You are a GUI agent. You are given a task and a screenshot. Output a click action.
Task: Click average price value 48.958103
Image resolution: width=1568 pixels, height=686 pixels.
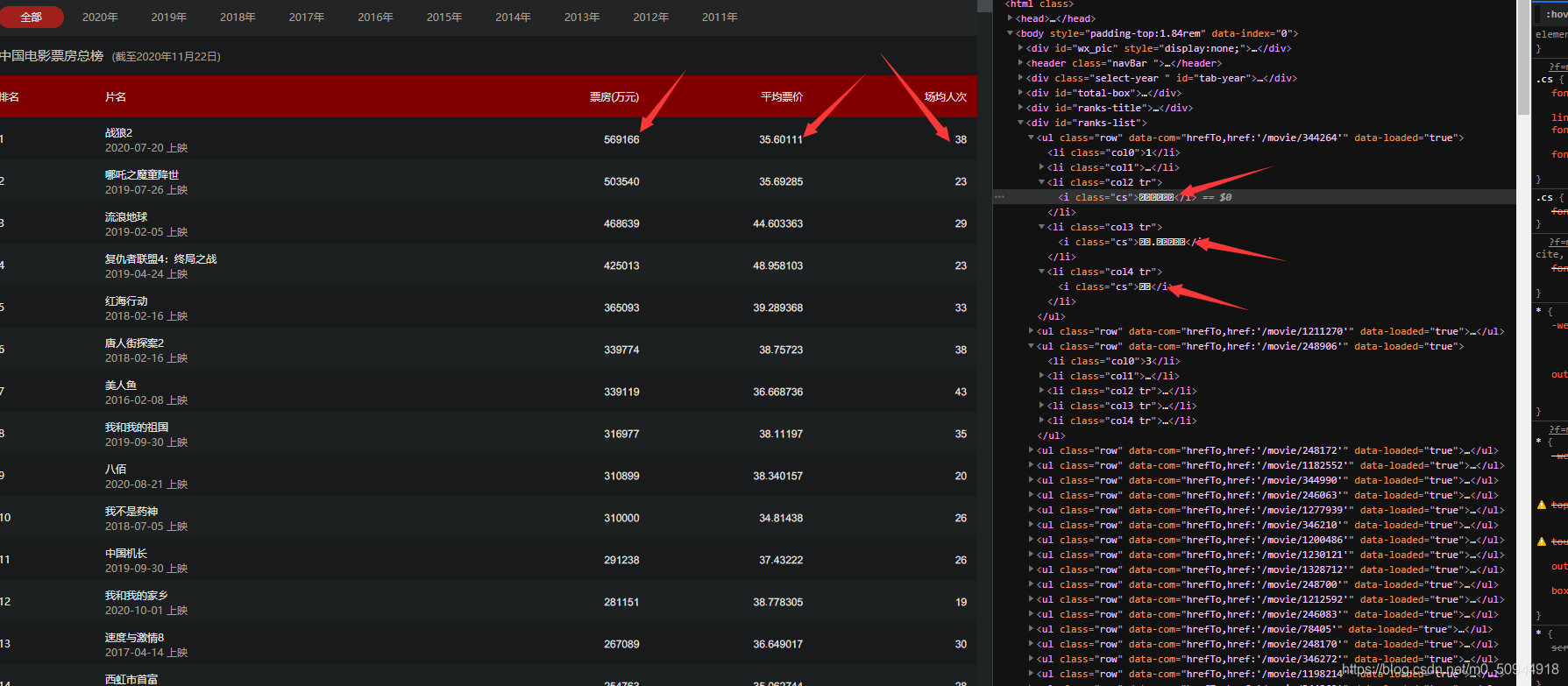point(778,265)
